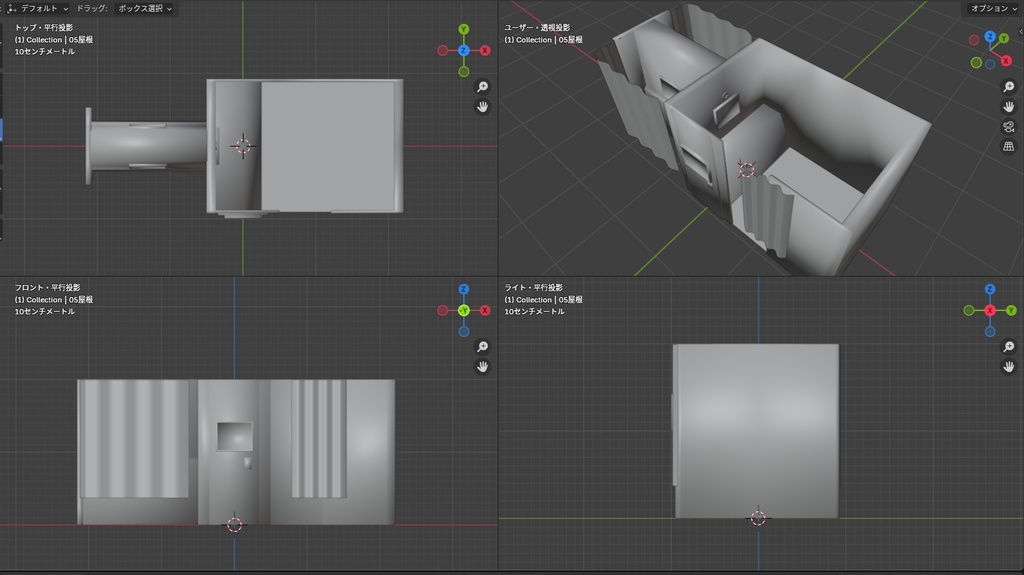The height and width of the screenshot is (575, 1024).
Task: Toggle perspective/orthographic grid icon in user viewport
Action: click(1008, 147)
